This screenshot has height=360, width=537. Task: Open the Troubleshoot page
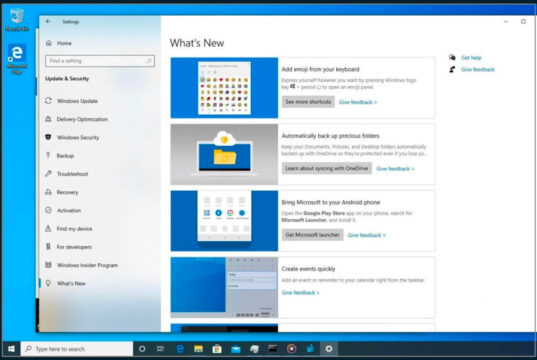tap(73, 174)
